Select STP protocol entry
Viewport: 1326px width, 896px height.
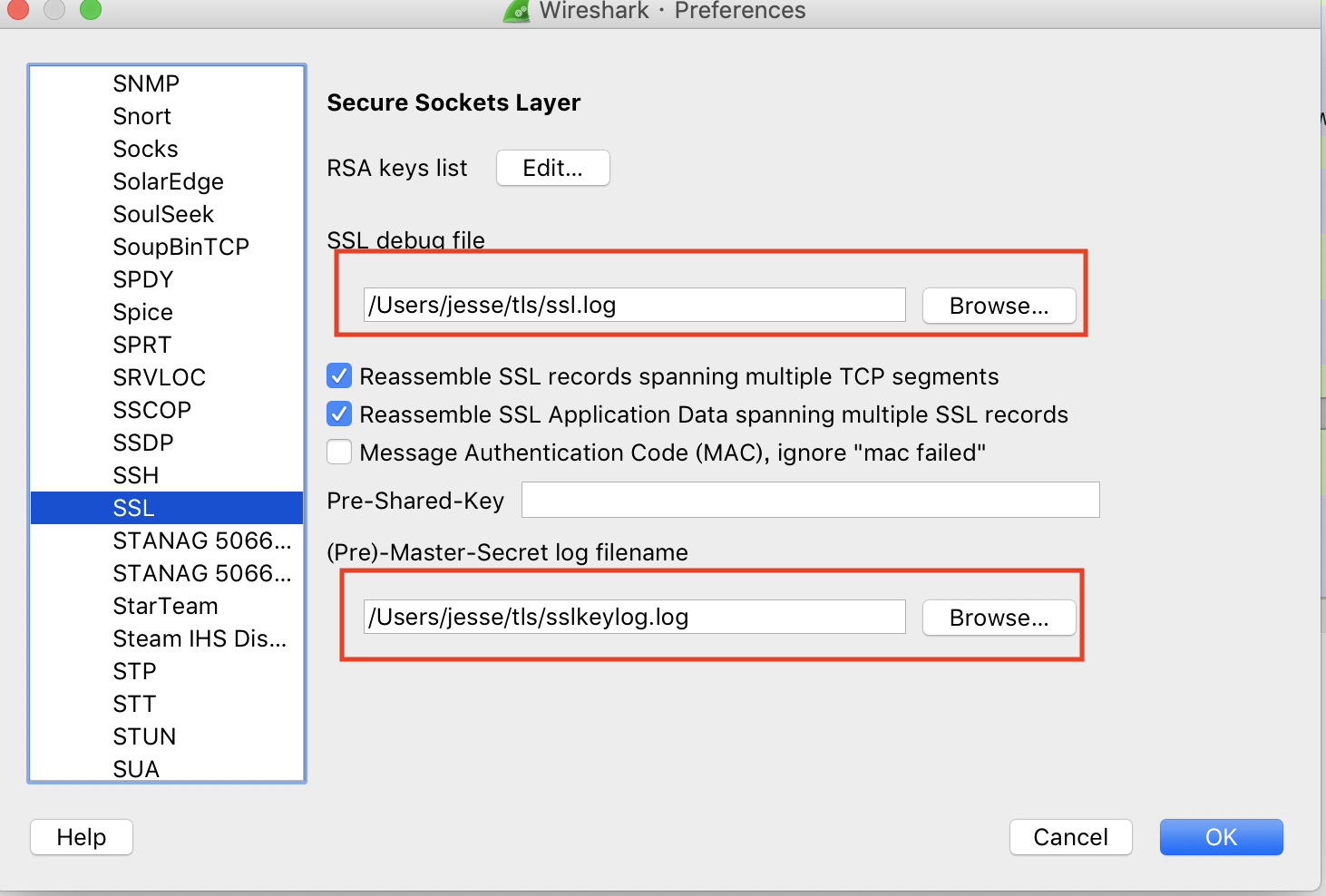point(167,671)
